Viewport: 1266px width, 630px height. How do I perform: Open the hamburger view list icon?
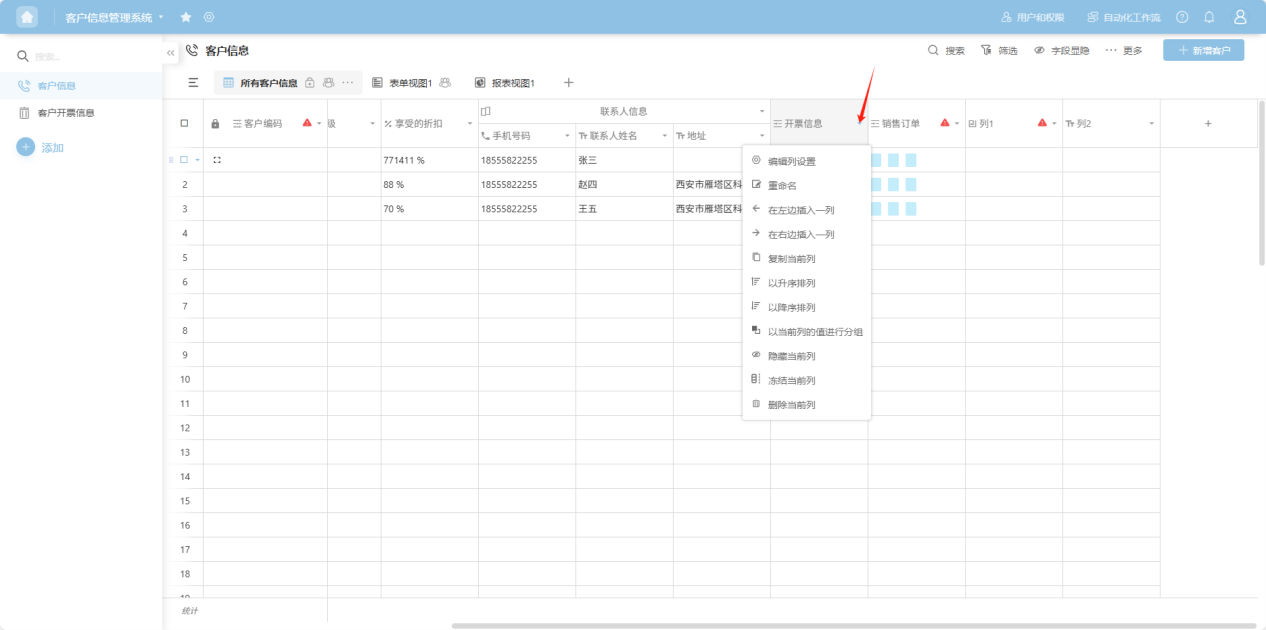(x=193, y=83)
